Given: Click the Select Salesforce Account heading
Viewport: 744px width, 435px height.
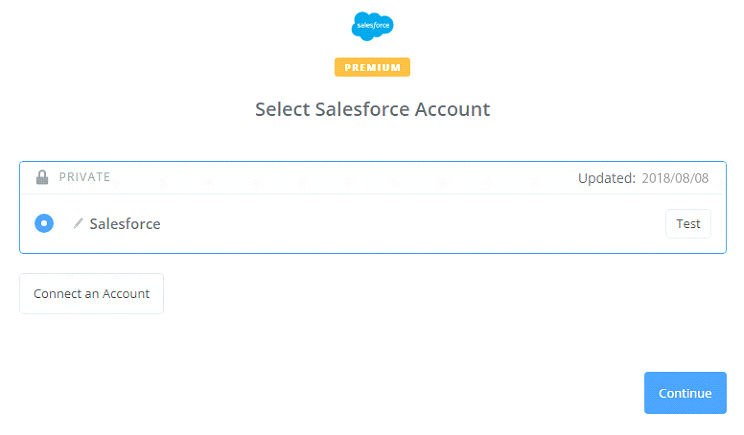Looking at the screenshot, I should pyautogui.click(x=372, y=109).
